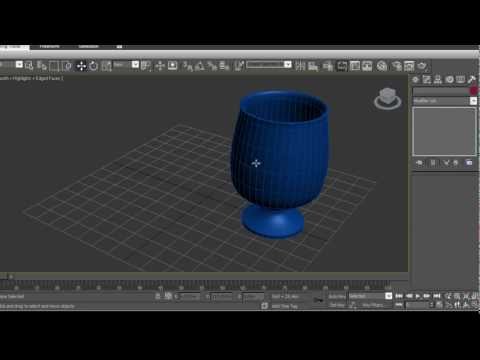Switch to the Motion command panel tab

pyautogui.click(x=450, y=79)
